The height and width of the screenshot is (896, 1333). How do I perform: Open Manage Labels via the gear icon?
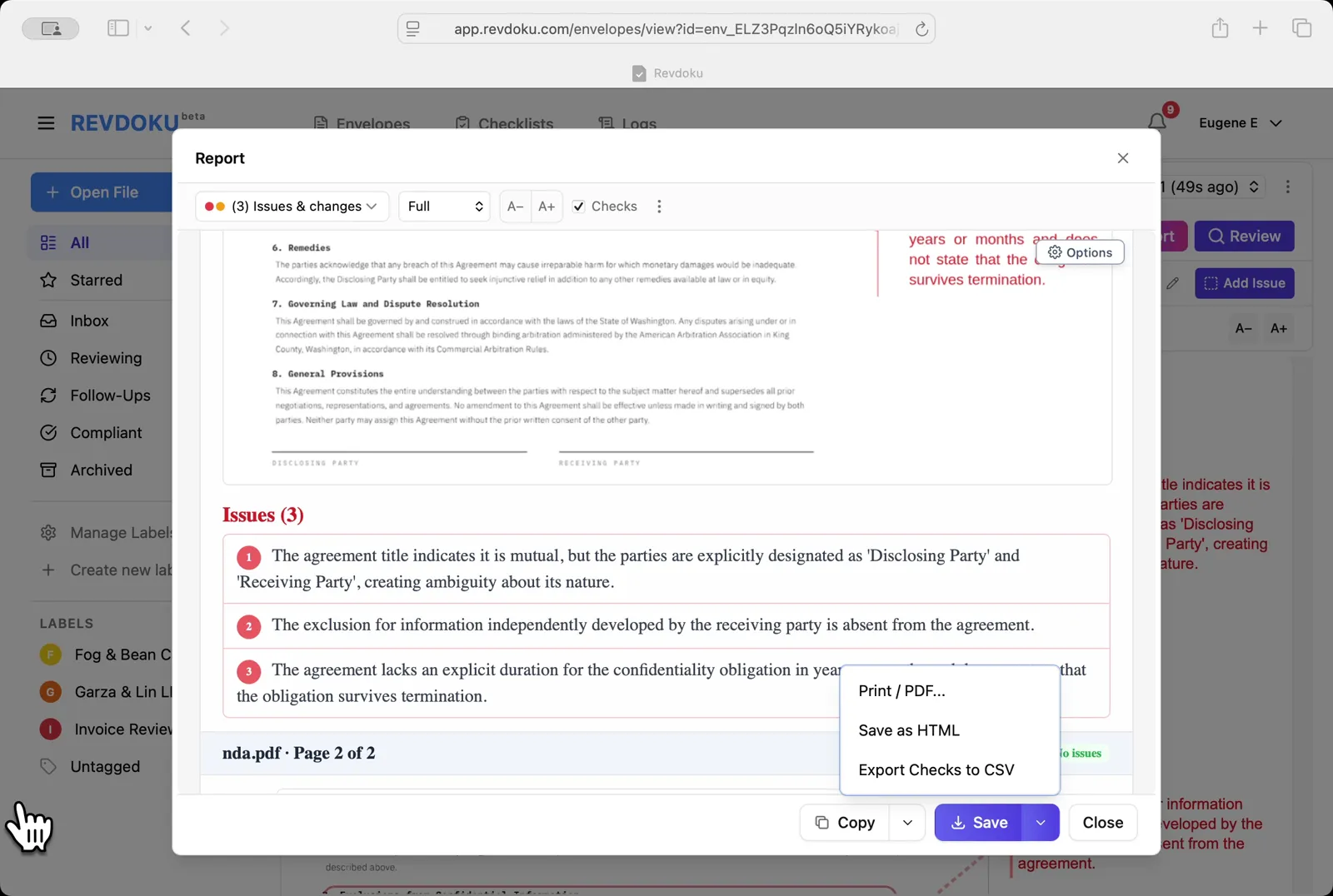(x=47, y=532)
